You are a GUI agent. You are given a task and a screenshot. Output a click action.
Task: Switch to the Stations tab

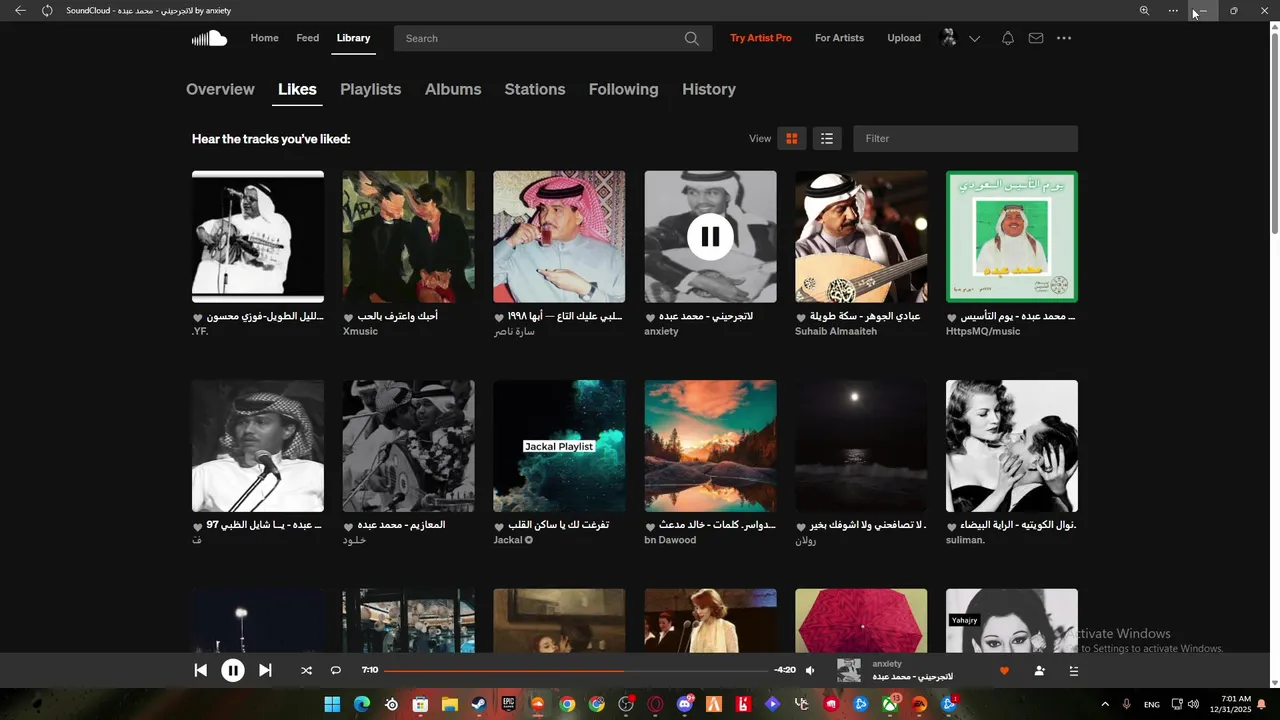[535, 89]
